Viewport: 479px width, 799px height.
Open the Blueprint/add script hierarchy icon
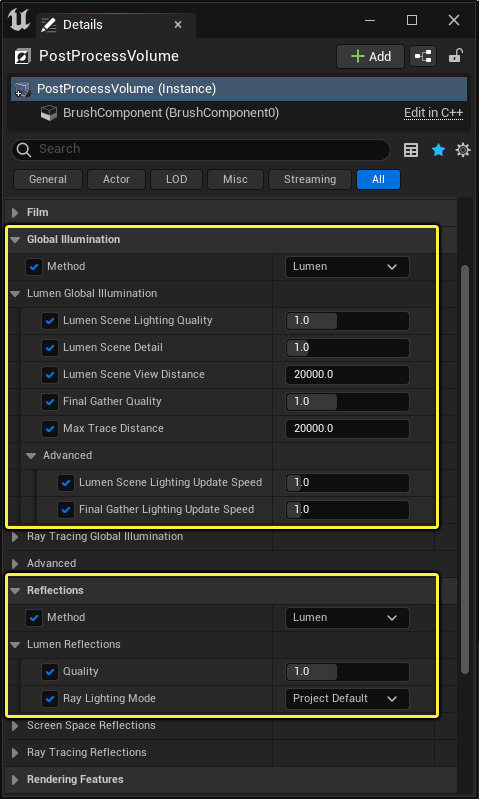tap(423, 56)
